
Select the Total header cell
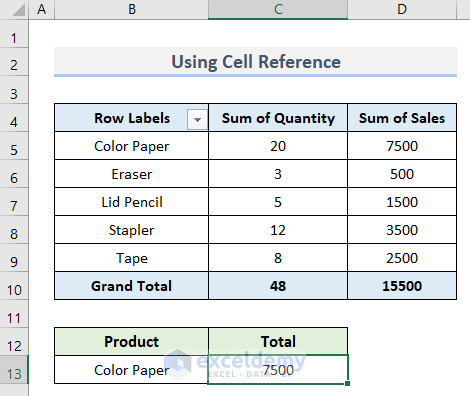click(278, 342)
